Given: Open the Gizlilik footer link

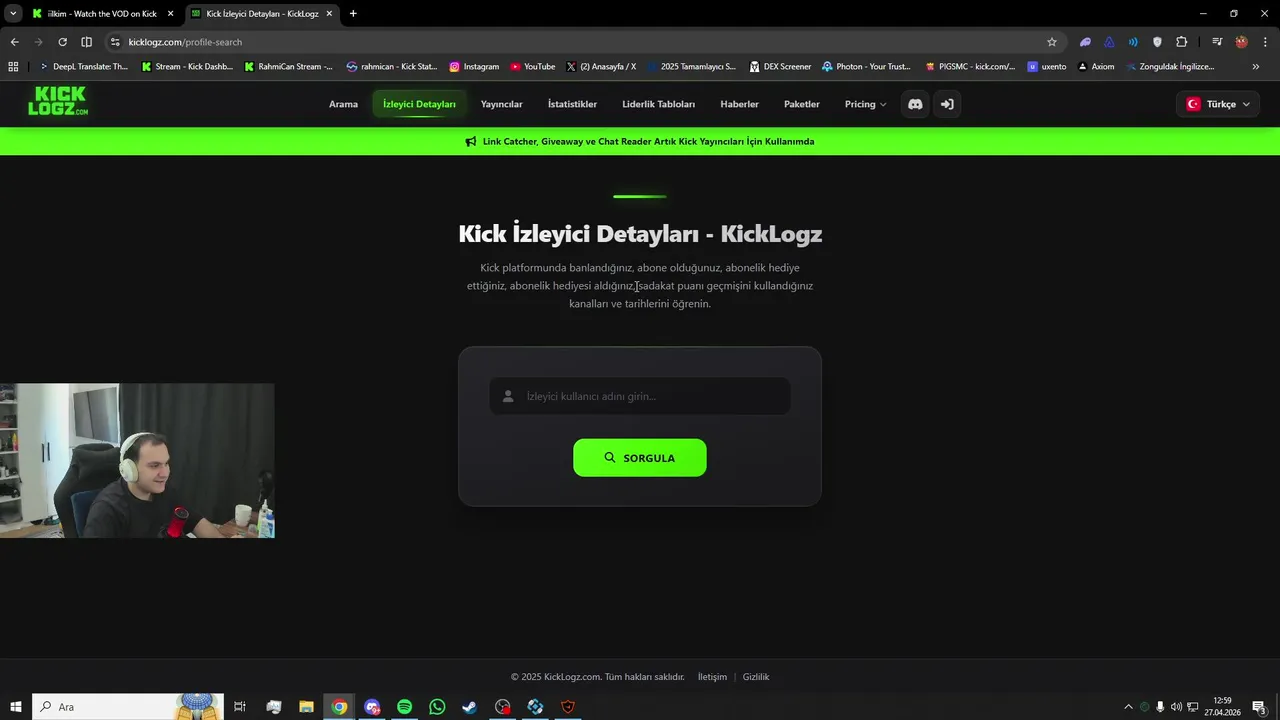Looking at the screenshot, I should 756,677.
